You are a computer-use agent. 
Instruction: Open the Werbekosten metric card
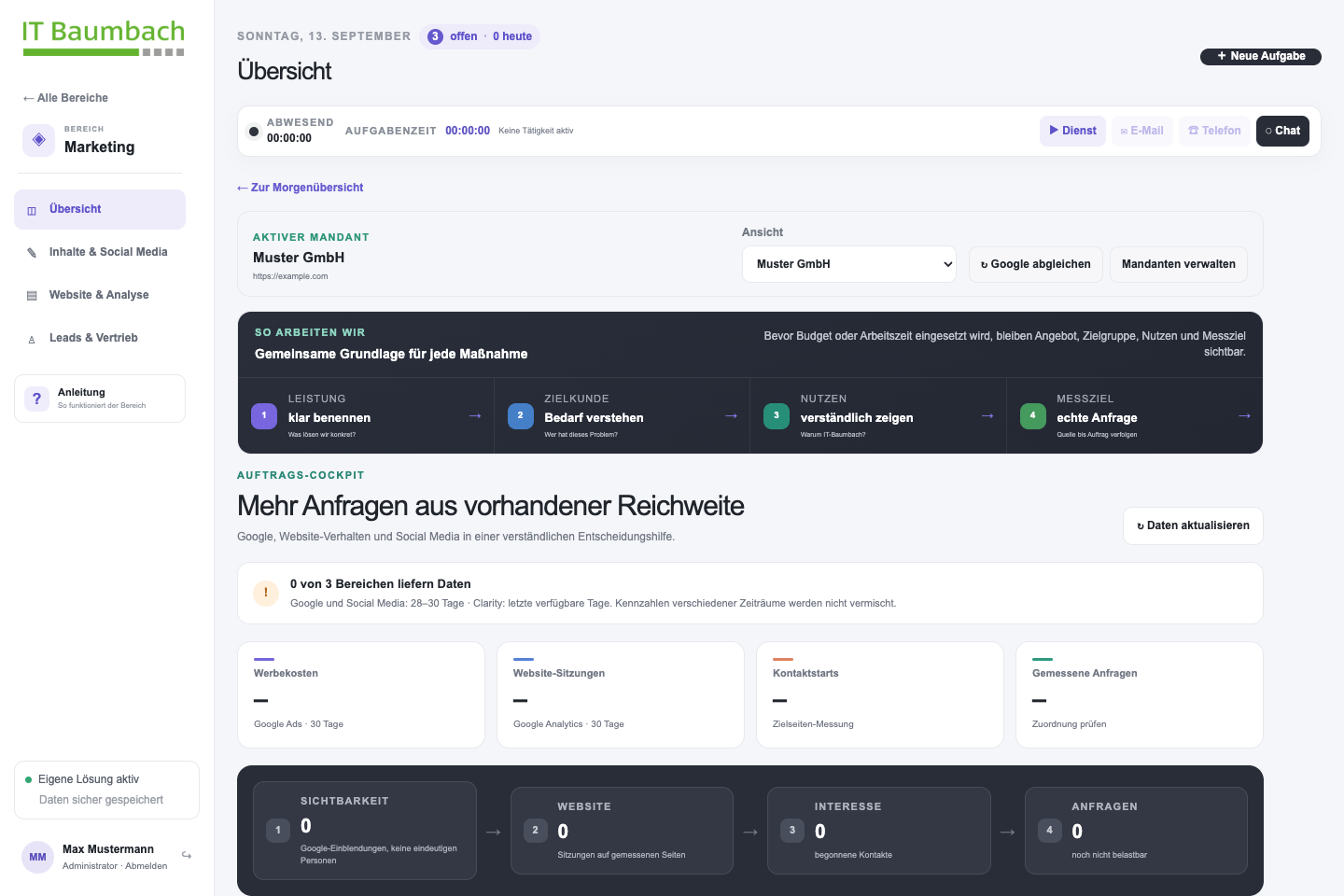361,694
